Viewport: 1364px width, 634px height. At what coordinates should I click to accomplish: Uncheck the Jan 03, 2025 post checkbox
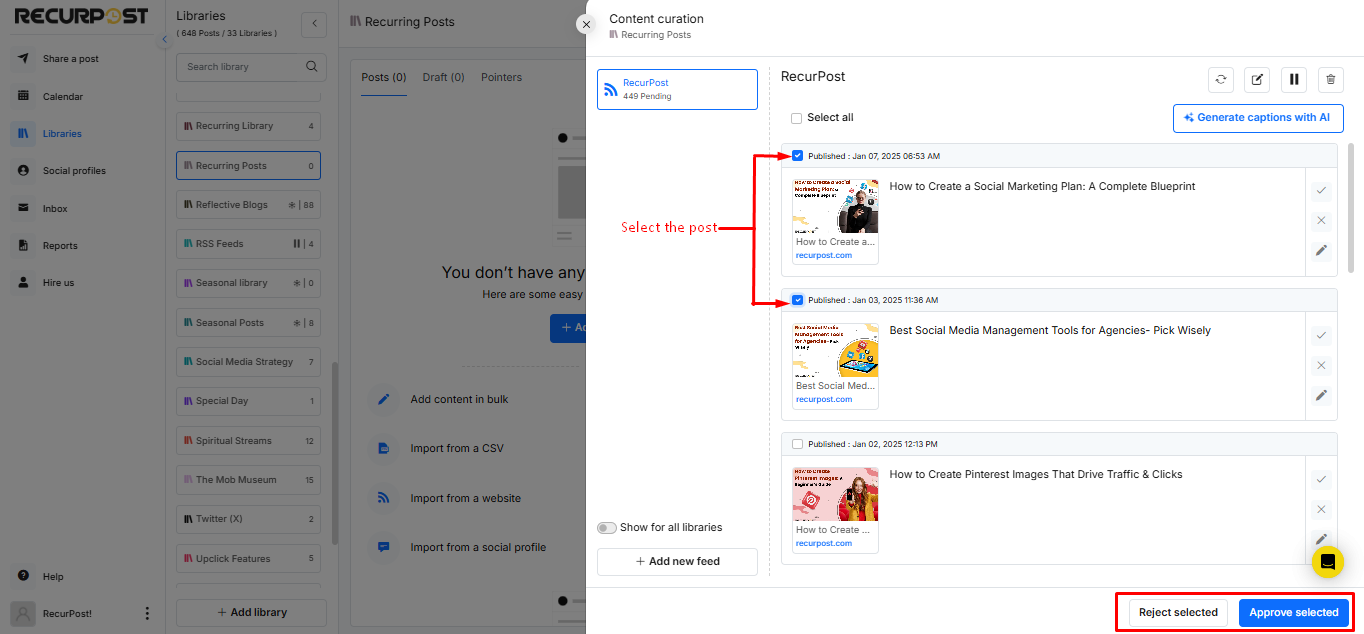pyautogui.click(x=797, y=300)
